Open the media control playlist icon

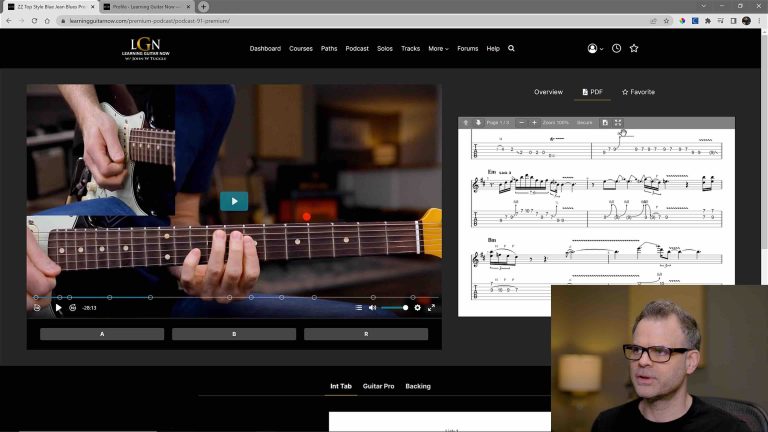(x=720, y=21)
